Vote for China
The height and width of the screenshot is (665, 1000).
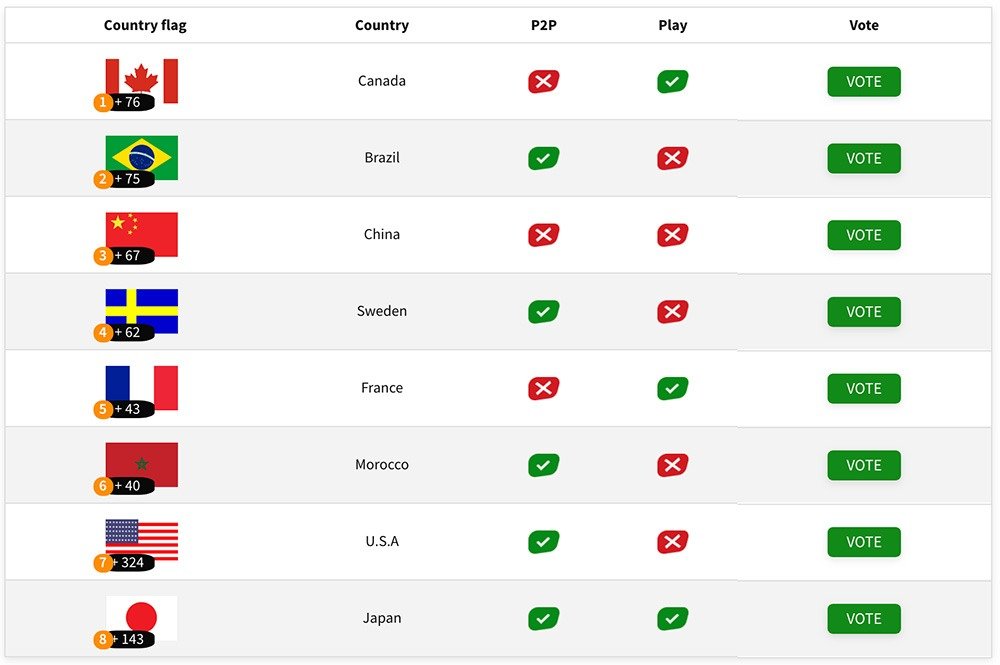tap(864, 235)
